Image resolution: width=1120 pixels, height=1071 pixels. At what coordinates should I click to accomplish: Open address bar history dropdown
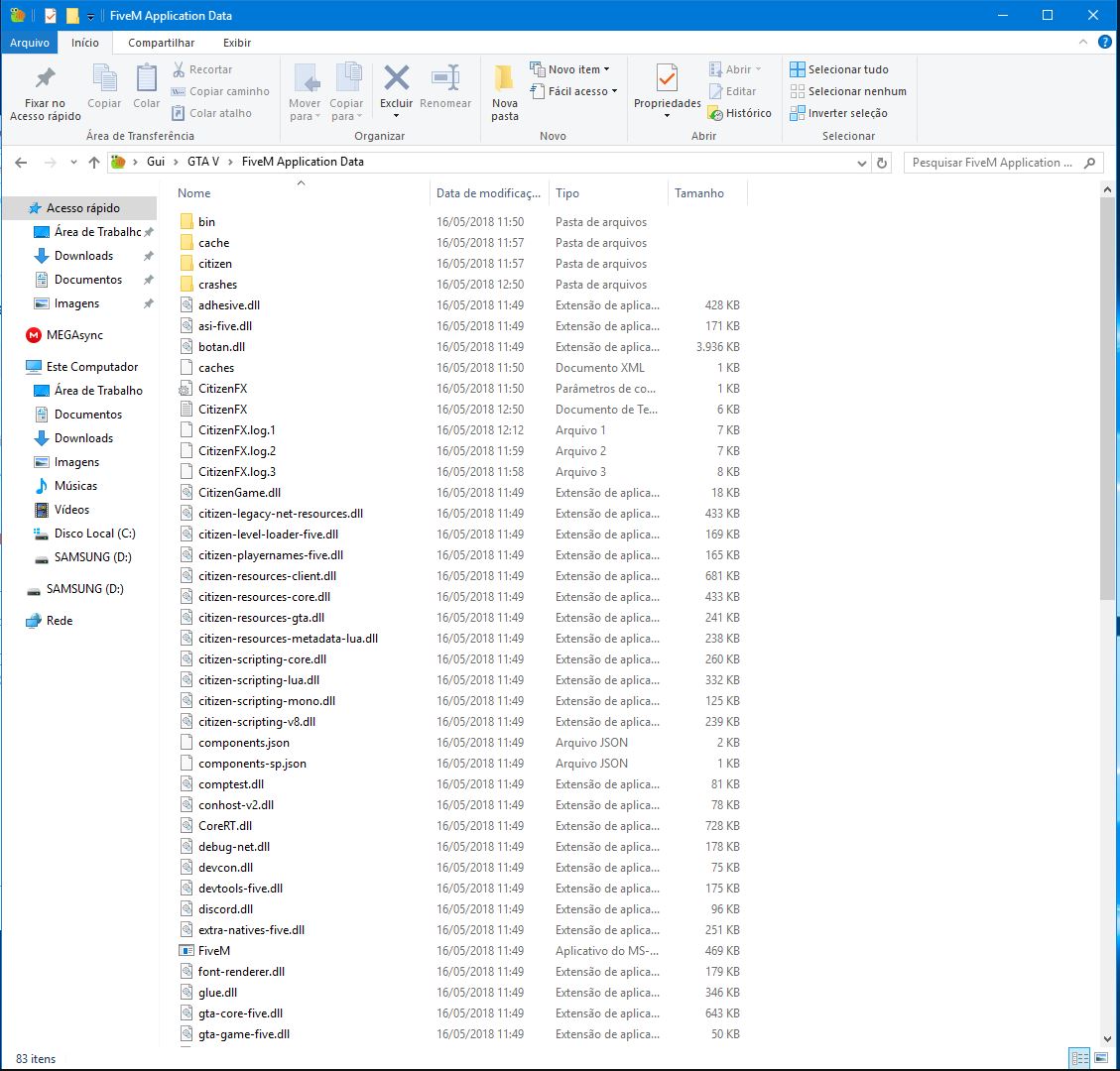861,163
